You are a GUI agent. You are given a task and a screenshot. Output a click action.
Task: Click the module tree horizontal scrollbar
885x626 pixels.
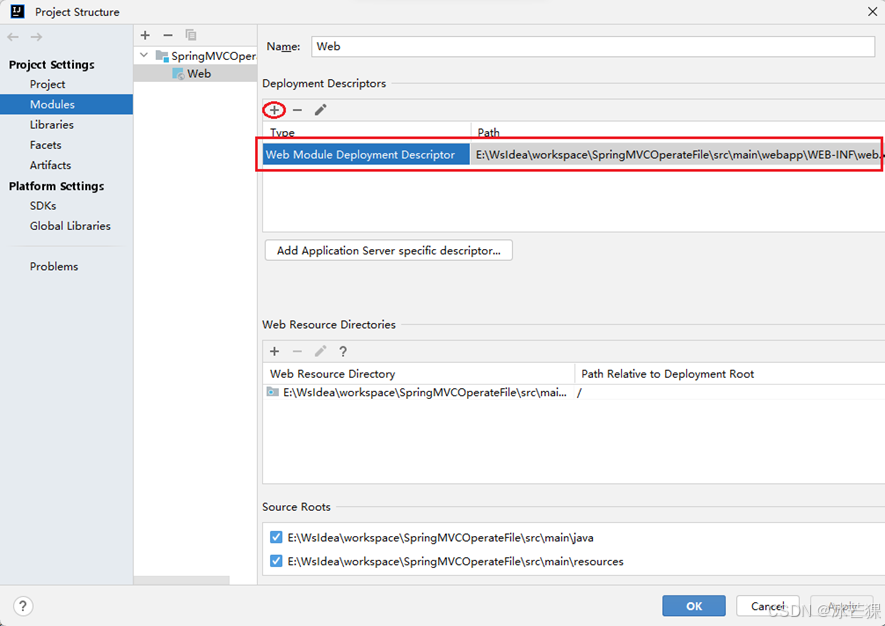(x=182, y=580)
